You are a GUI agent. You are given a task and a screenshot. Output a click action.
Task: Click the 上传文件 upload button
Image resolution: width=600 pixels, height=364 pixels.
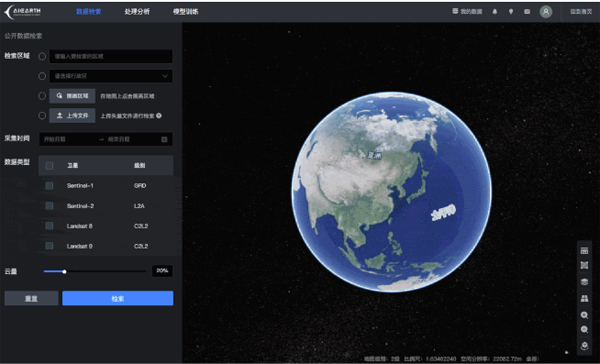[x=72, y=116]
